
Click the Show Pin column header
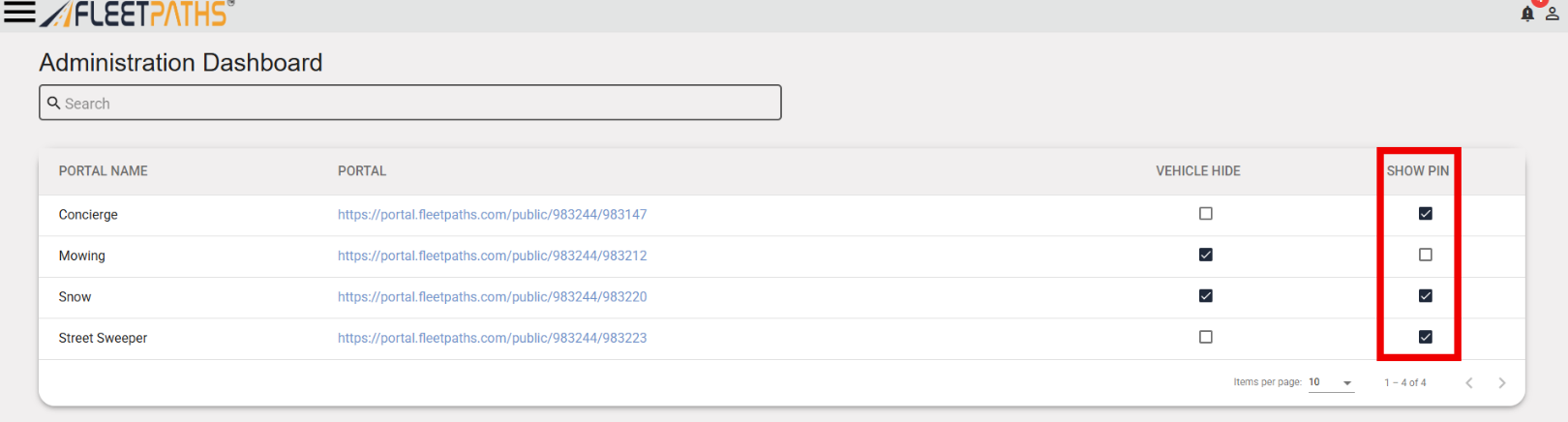tap(1417, 171)
